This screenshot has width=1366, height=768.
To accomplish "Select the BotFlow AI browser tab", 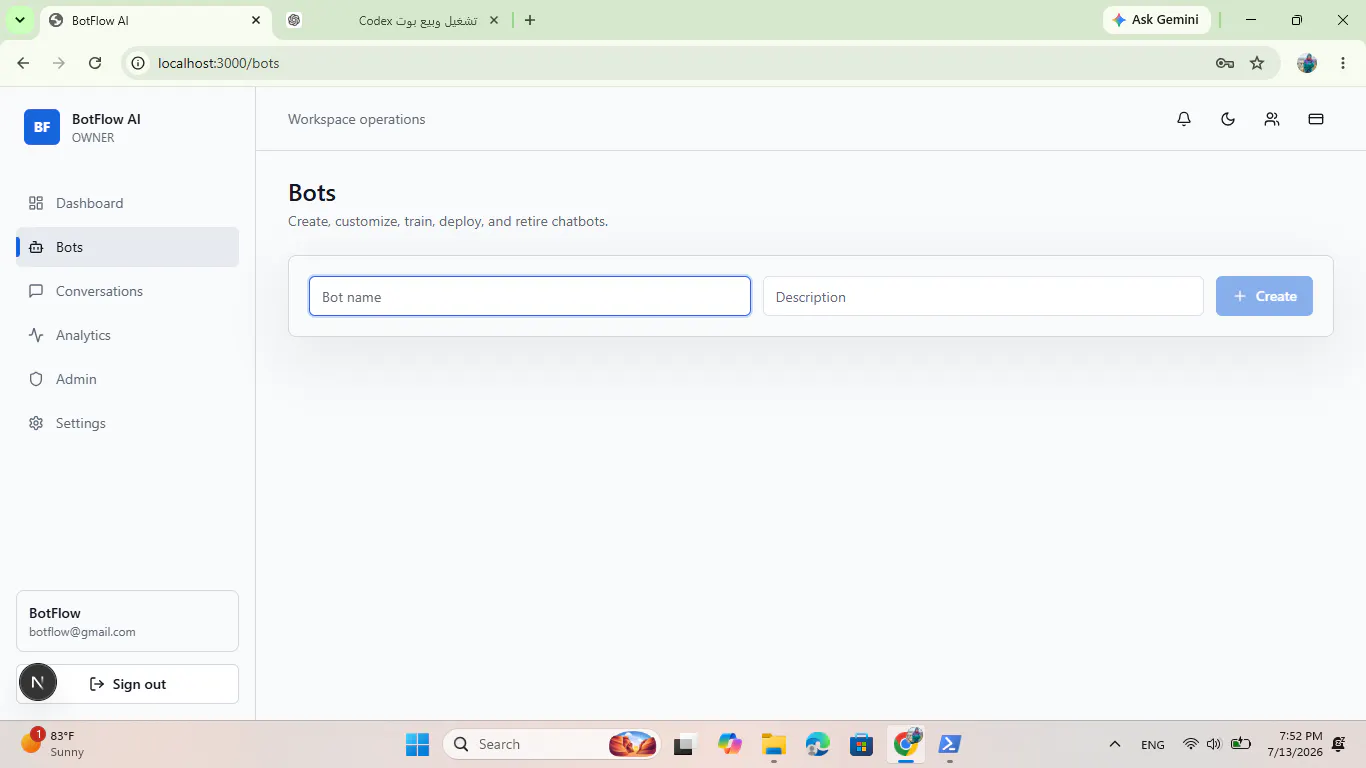I will [x=155, y=20].
